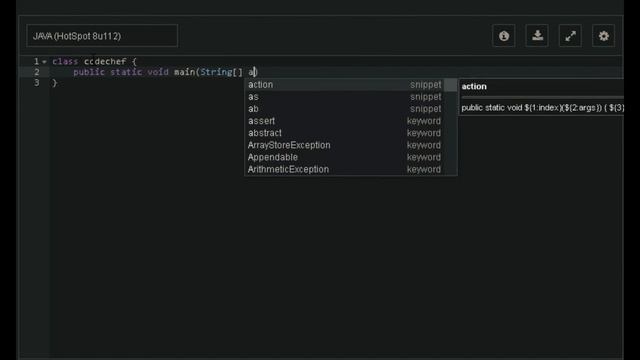Click the autocomplete list scrollbar thumb
The image size is (640, 360).
click(x=451, y=85)
